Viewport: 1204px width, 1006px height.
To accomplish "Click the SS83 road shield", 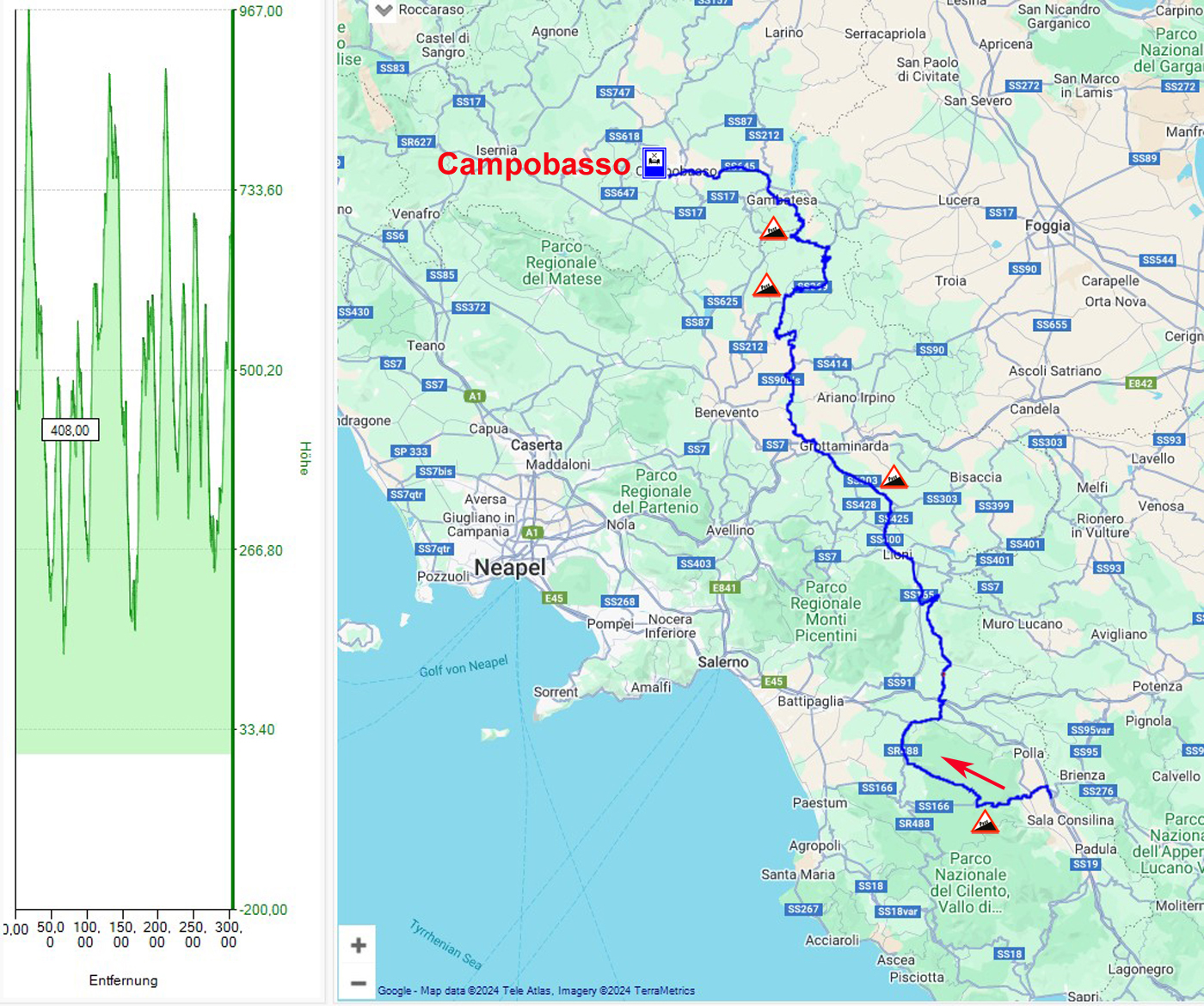I will pos(392,68).
